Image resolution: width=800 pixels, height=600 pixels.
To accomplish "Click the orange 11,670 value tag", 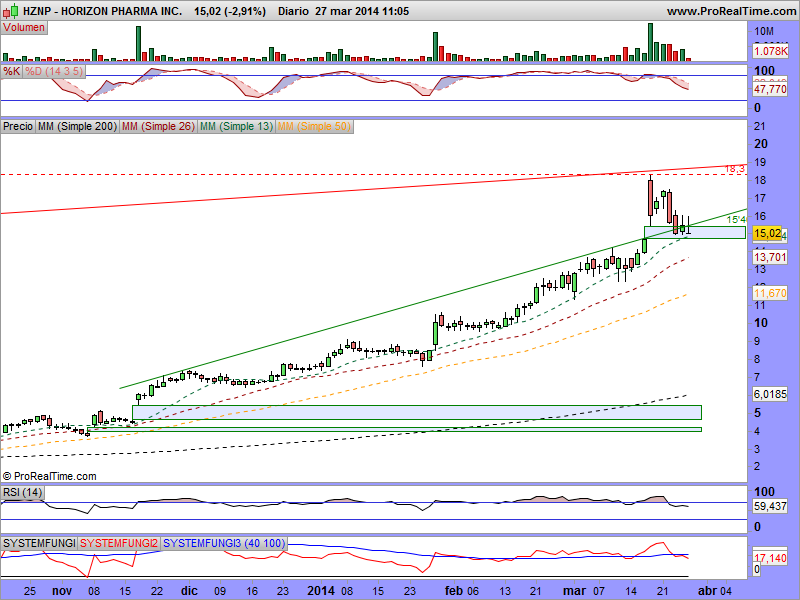I will pos(770,293).
